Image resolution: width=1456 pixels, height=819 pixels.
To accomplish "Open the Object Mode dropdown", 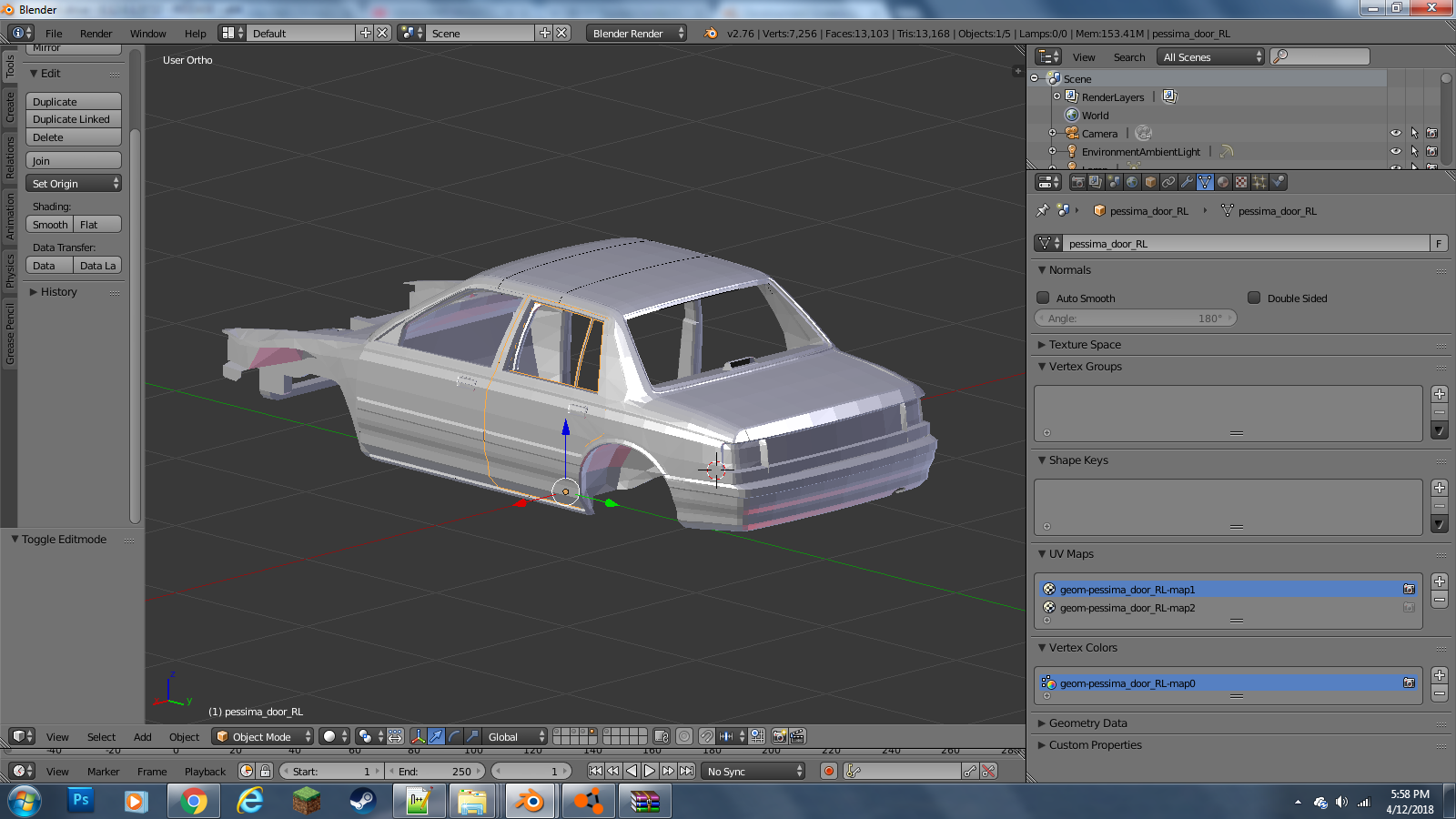I will pyautogui.click(x=264, y=736).
